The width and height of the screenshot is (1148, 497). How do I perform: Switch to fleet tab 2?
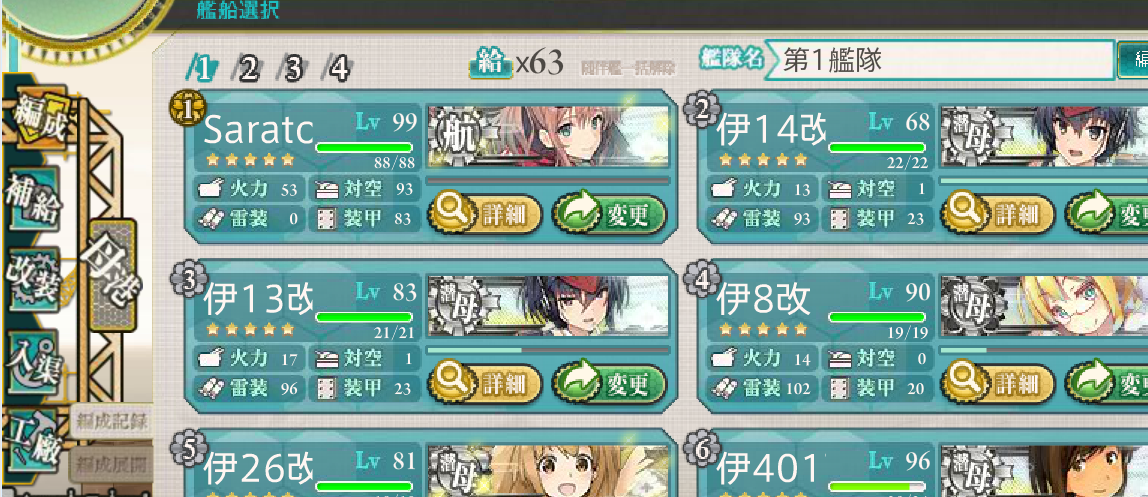click(x=247, y=70)
